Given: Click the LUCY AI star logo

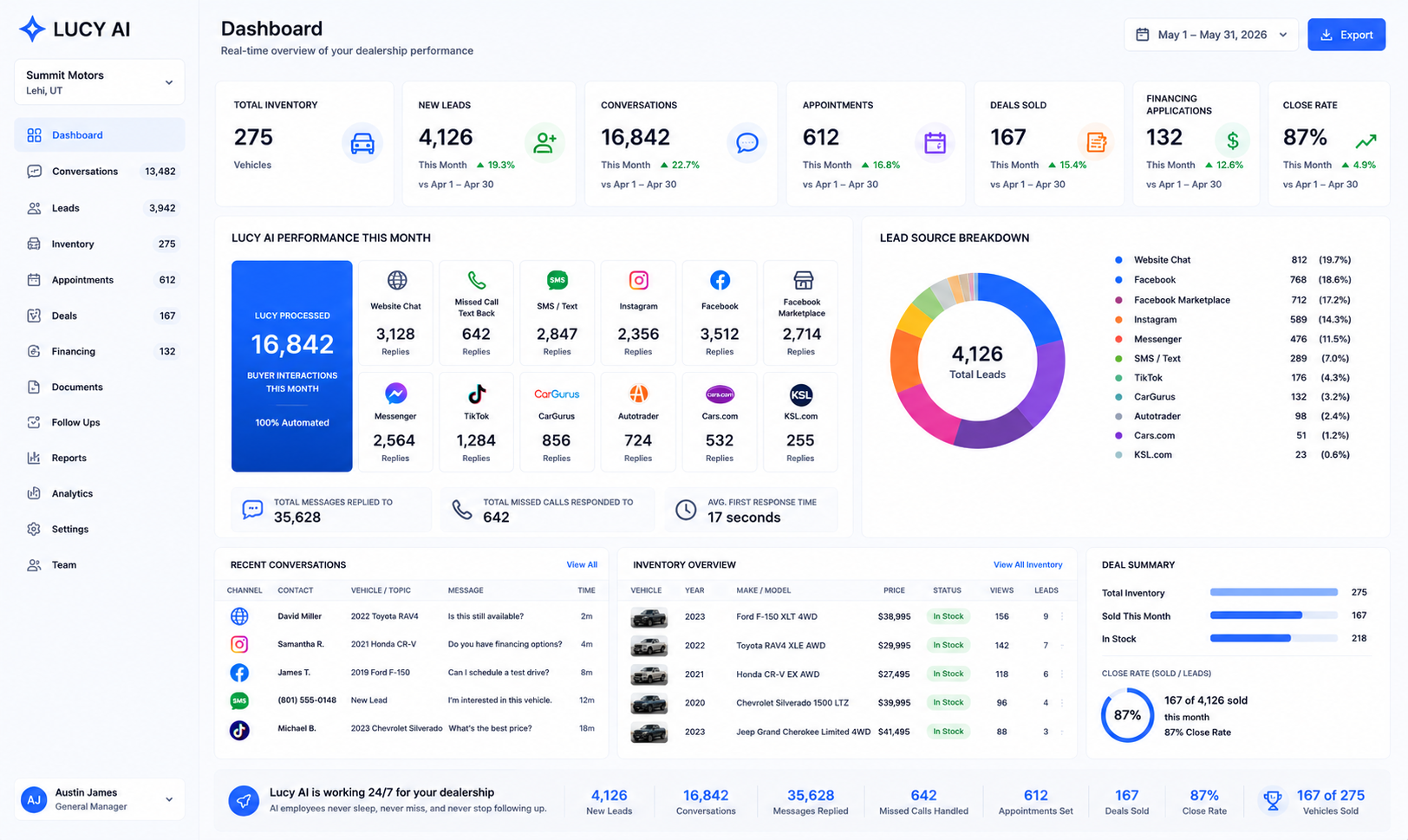Looking at the screenshot, I should 32,29.
